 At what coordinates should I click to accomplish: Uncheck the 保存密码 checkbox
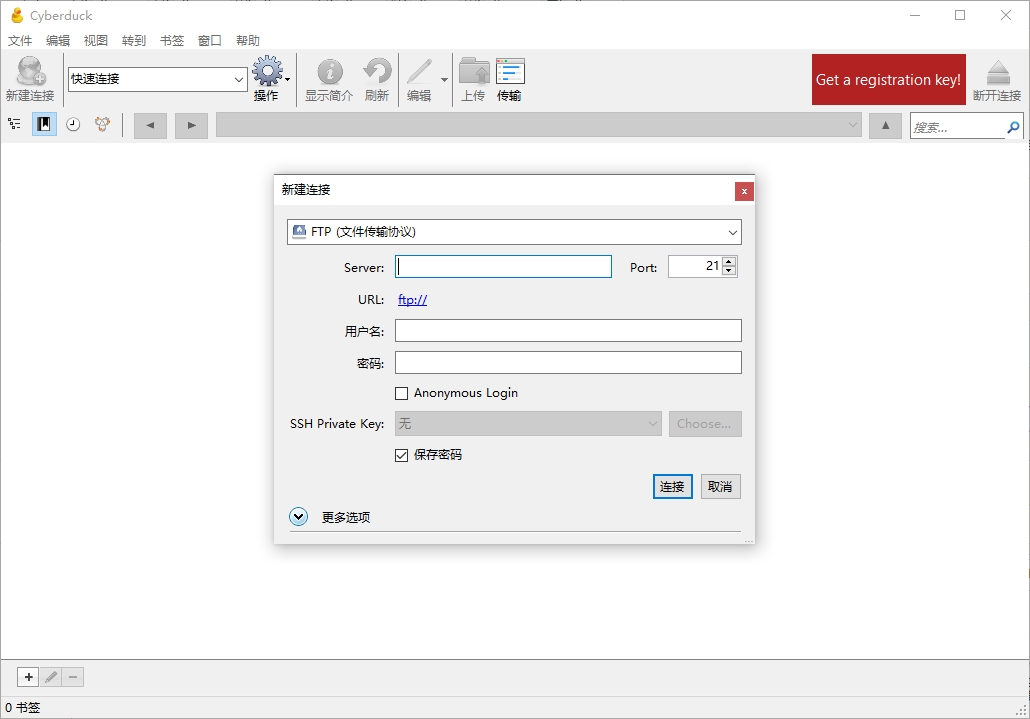pos(401,455)
